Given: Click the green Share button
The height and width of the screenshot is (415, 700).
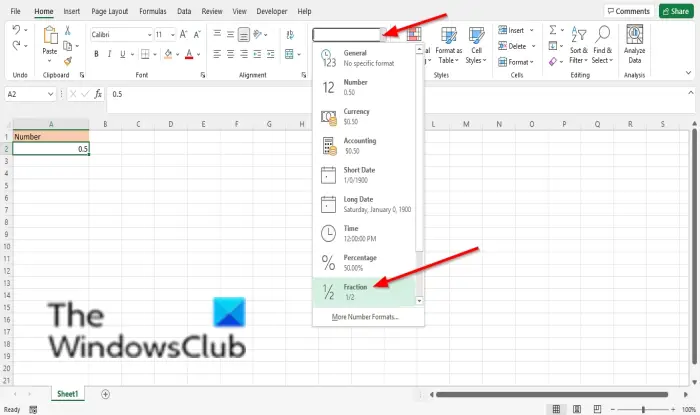Looking at the screenshot, I should [676, 11].
